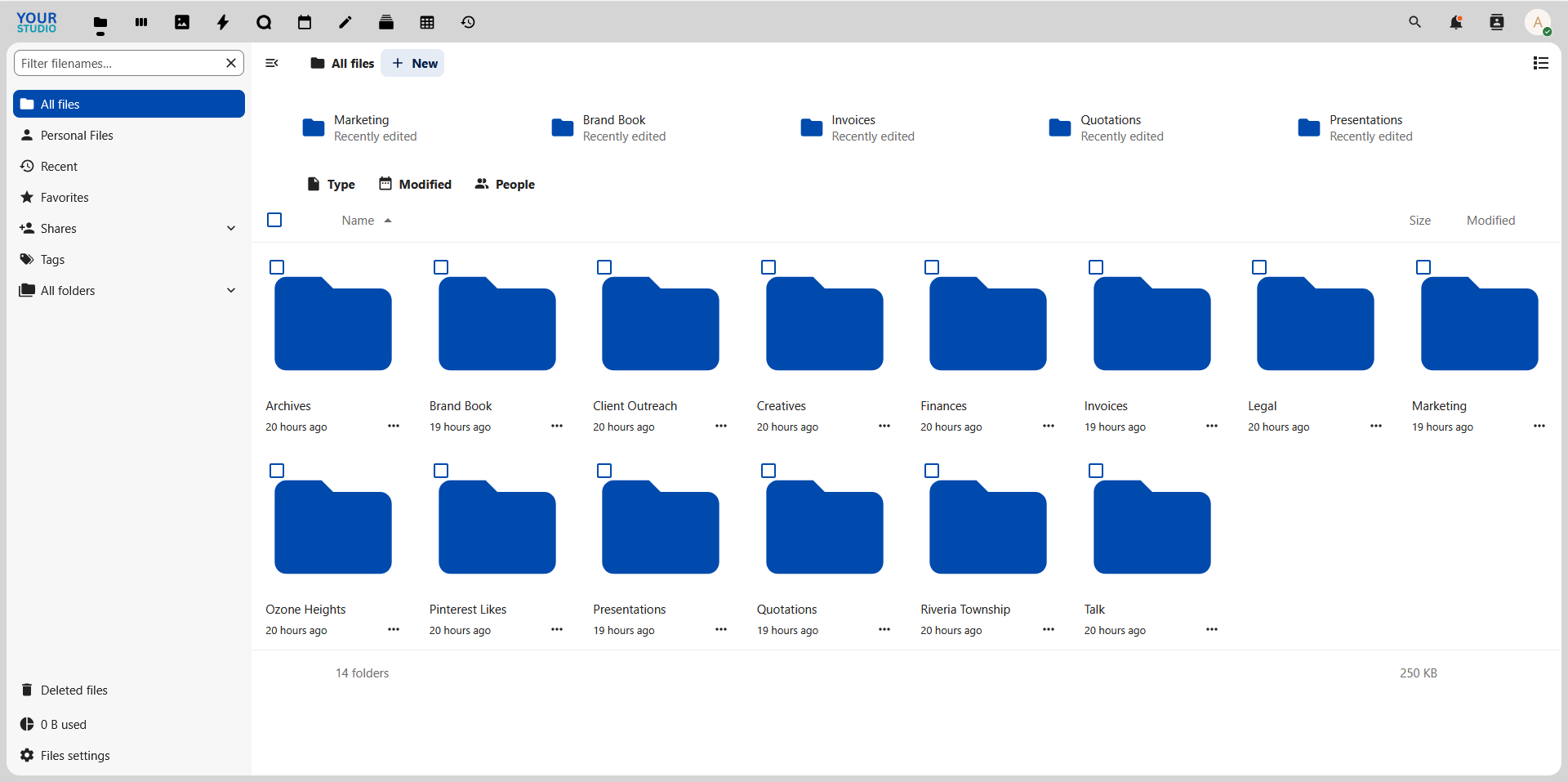The width and height of the screenshot is (1568, 782).
Task: Sort by the Name column header
Action: point(367,221)
